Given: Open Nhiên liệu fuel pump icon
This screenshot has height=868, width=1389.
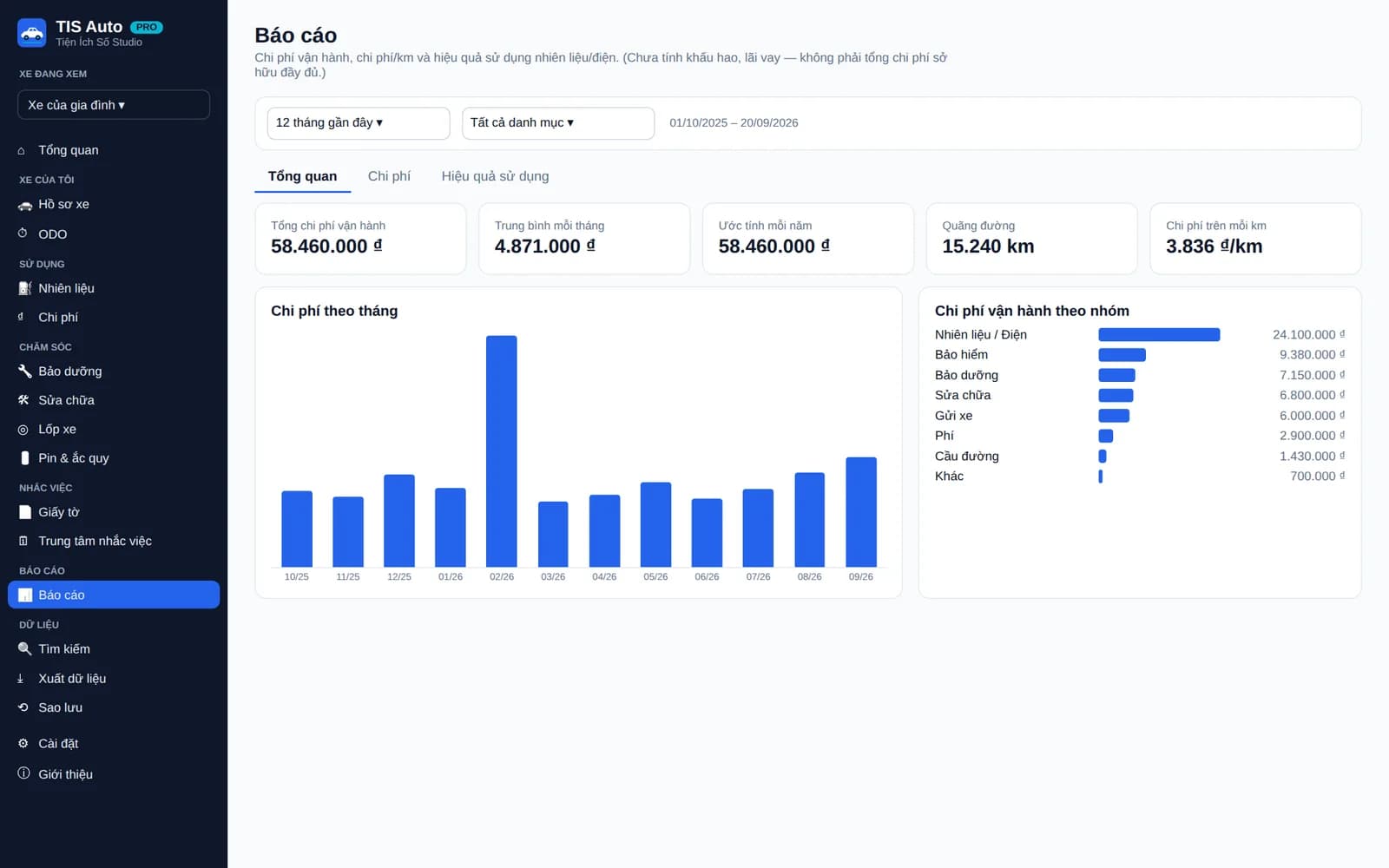Looking at the screenshot, I should coord(24,288).
